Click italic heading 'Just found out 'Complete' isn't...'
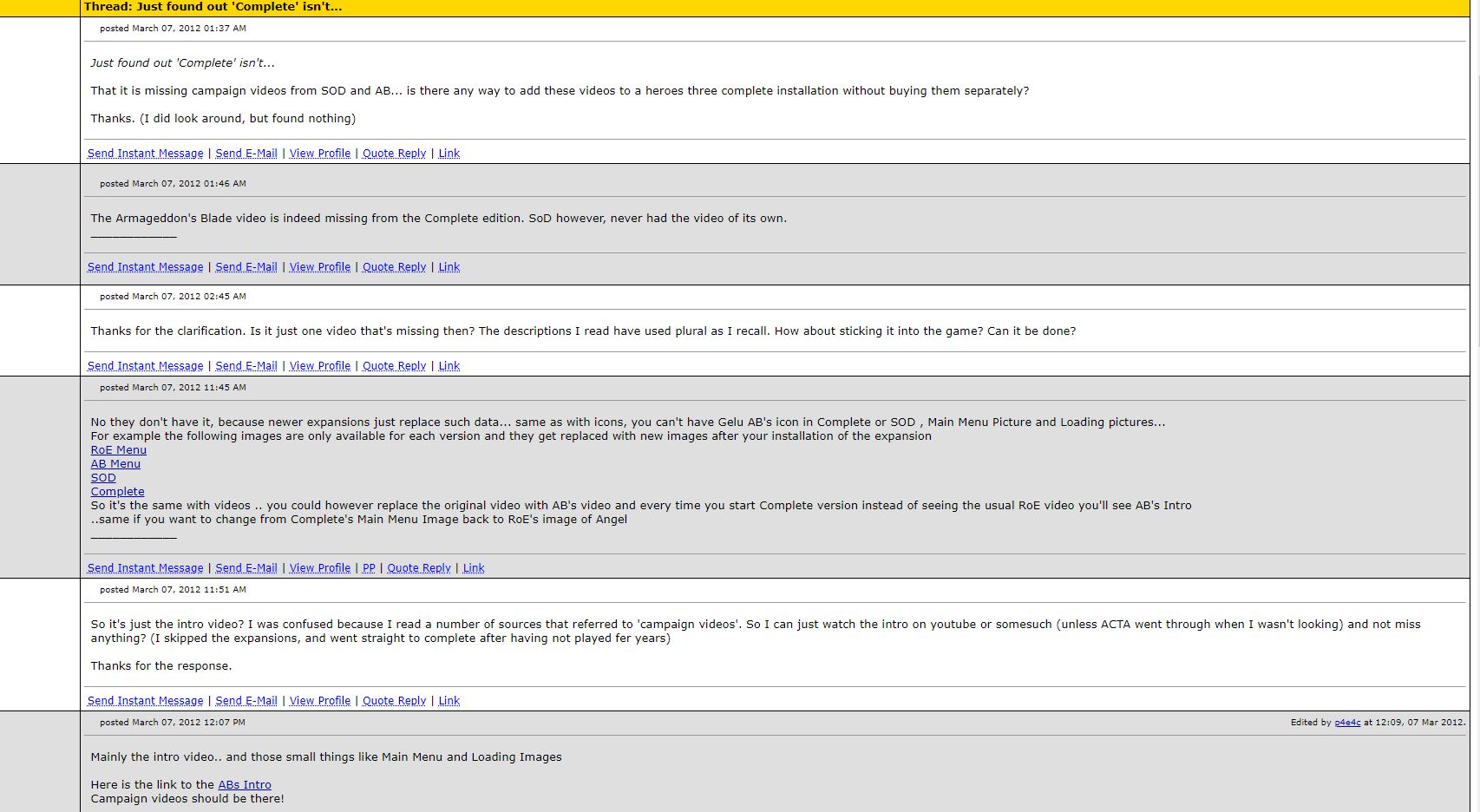The height and width of the screenshot is (812, 1480). [x=182, y=63]
